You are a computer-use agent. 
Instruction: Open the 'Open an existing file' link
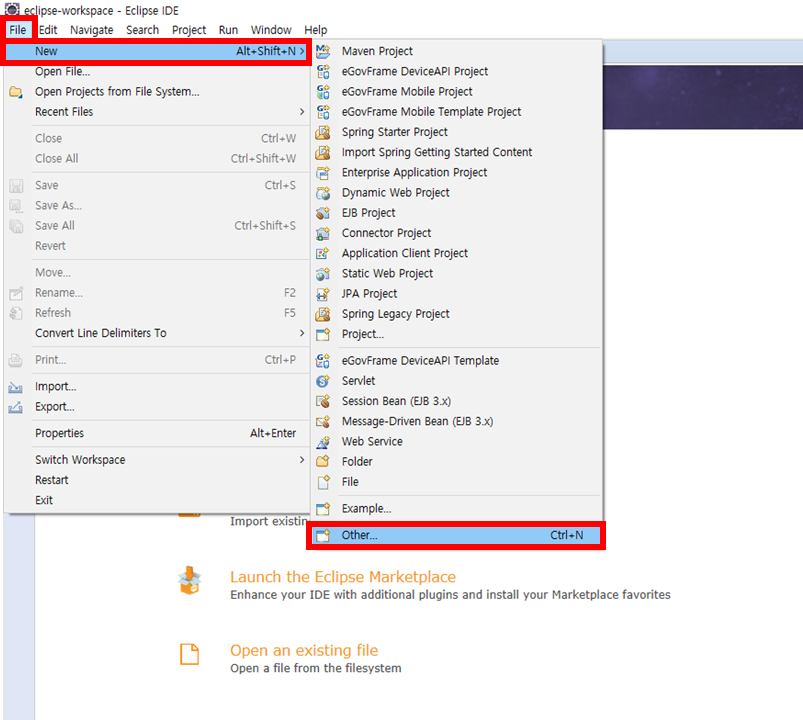coord(304,650)
